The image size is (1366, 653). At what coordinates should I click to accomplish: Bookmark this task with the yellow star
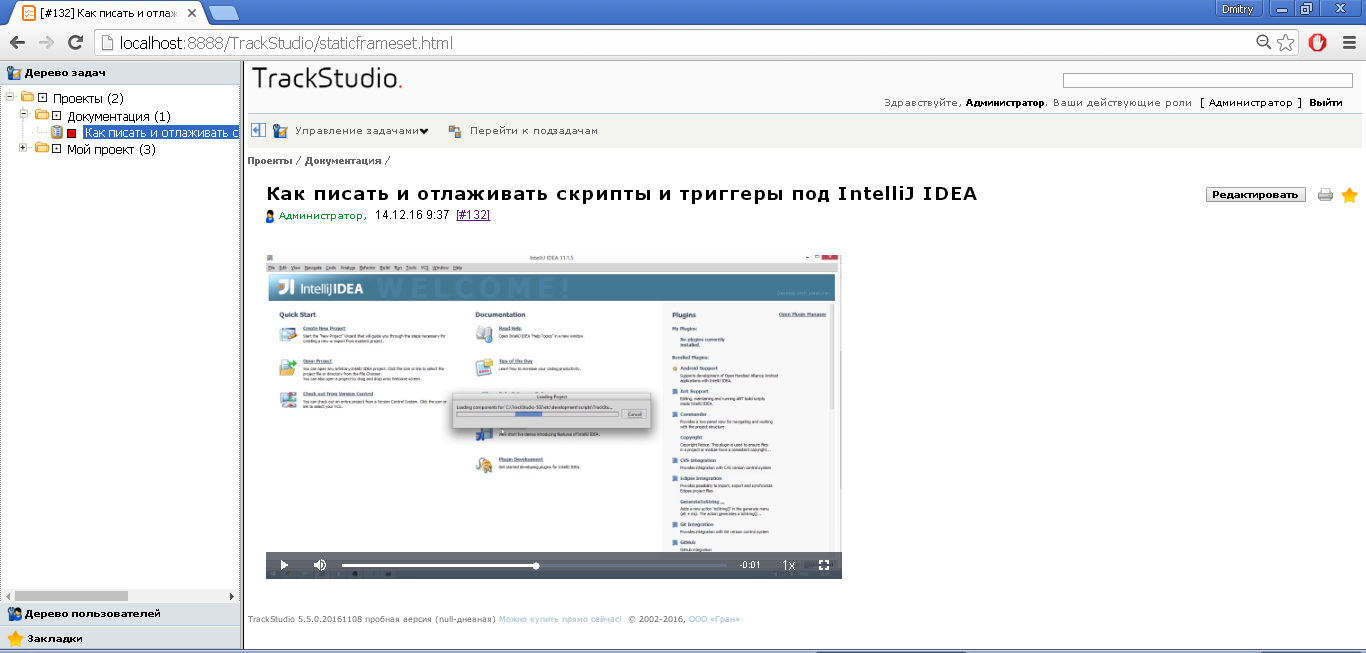coord(1349,195)
